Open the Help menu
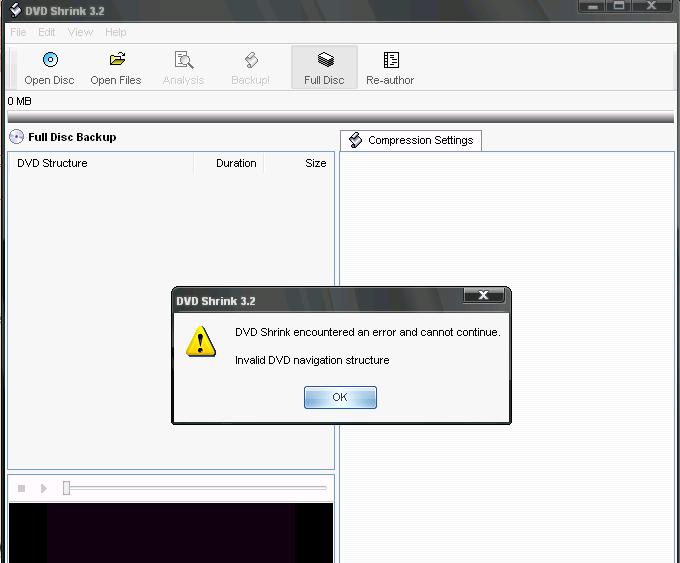Screen dimensions: 680x563 (116, 32)
